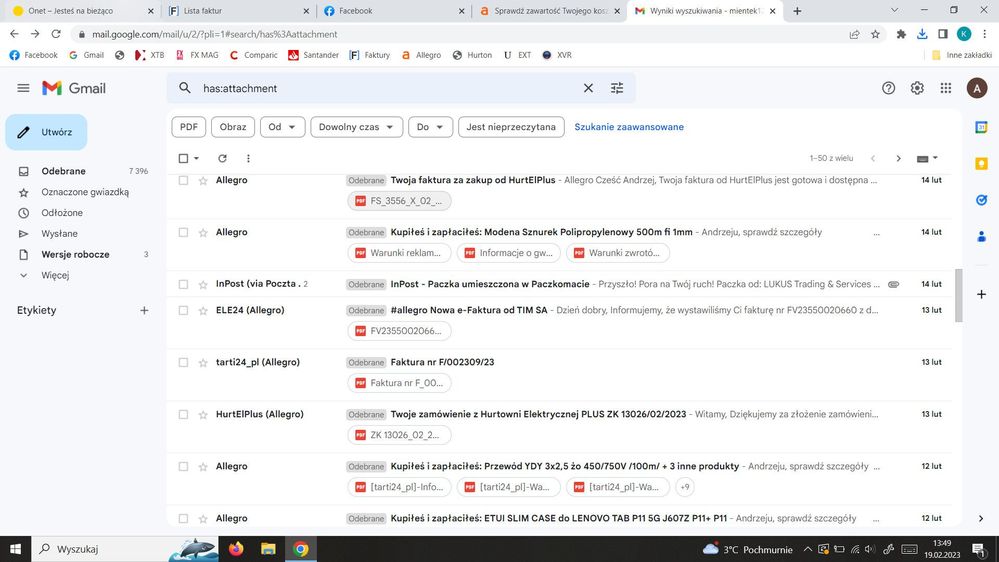The height and width of the screenshot is (562, 999).
Task: Open Google apps grid
Action: pos(945,88)
